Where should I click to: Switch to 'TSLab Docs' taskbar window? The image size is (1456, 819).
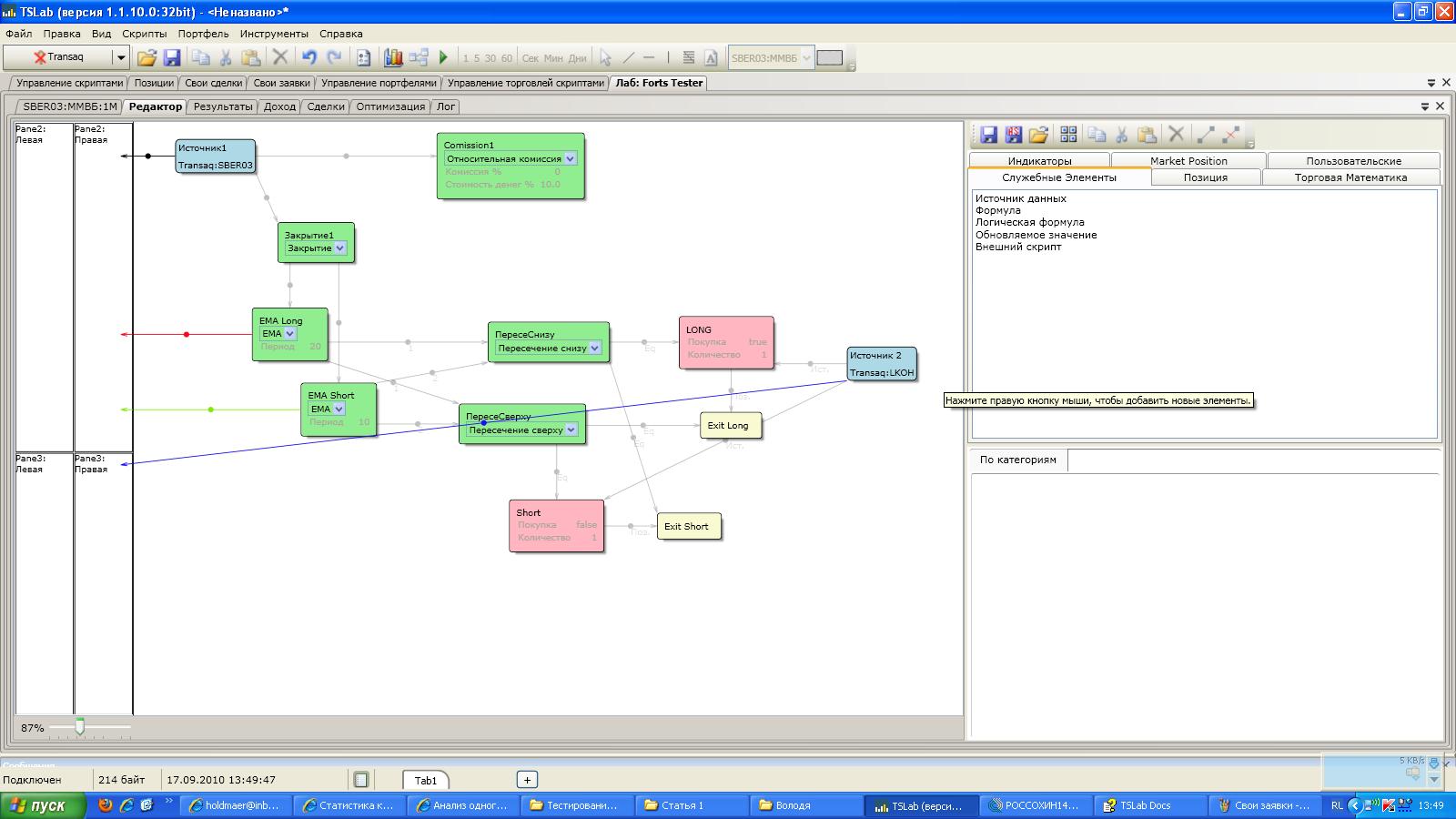(x=1150, y=805)
